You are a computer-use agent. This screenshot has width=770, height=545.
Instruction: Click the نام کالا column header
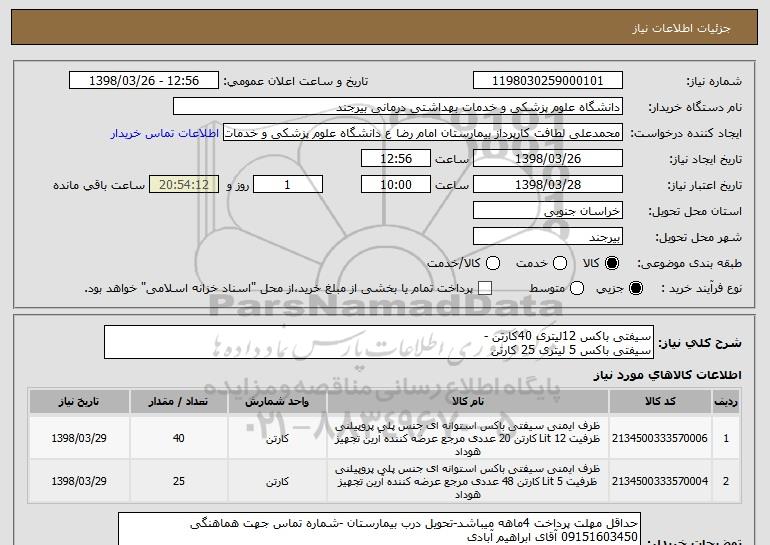(x=468, y=402)
